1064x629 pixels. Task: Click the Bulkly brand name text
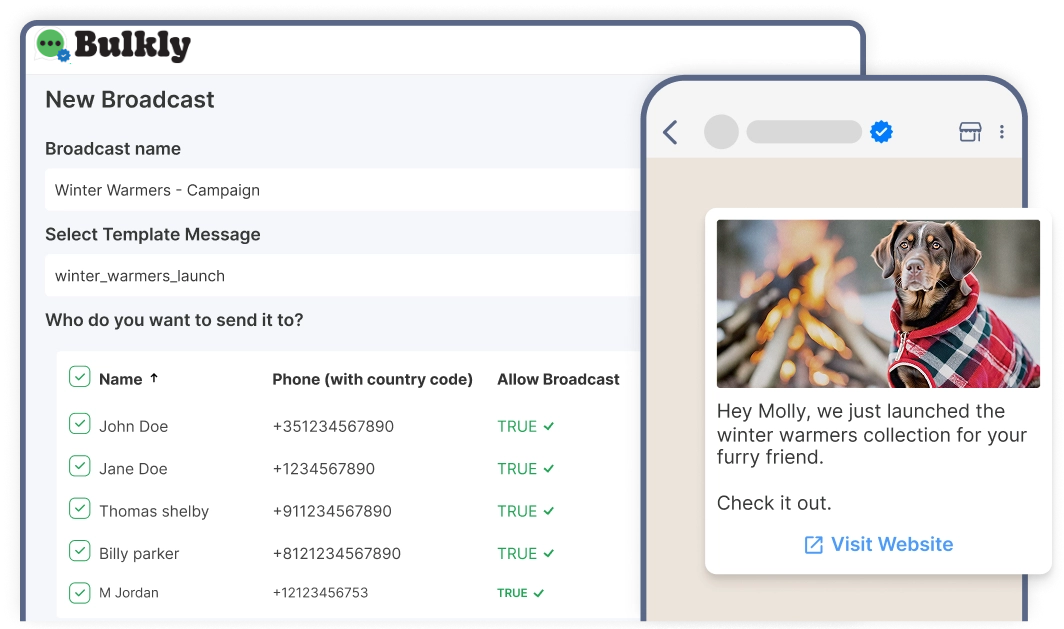(132, 46)
